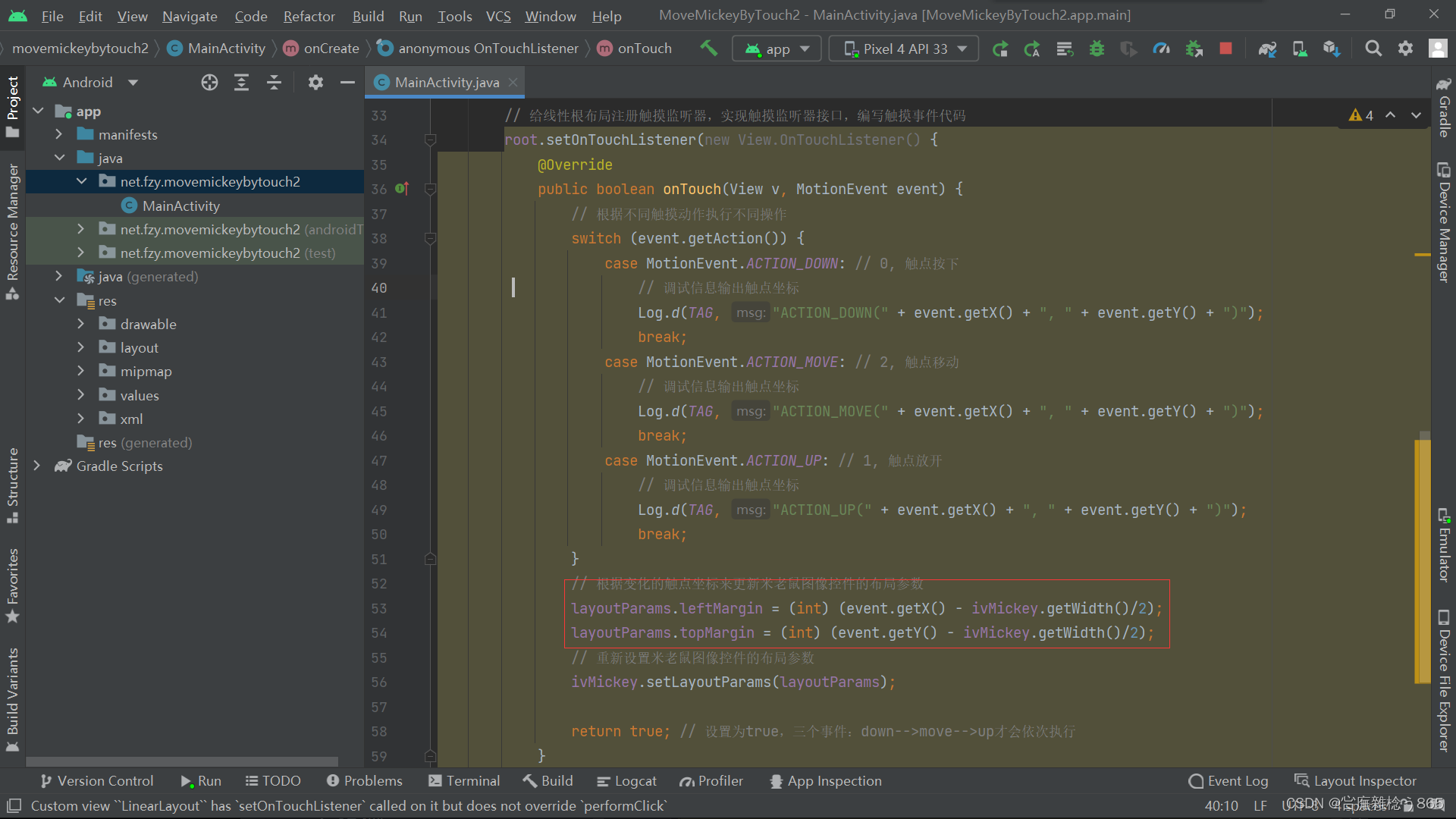This screenshot has width=1456, height=819.
Task: Click the 40:10 cursor position indicator
Action: (1221, 805)
